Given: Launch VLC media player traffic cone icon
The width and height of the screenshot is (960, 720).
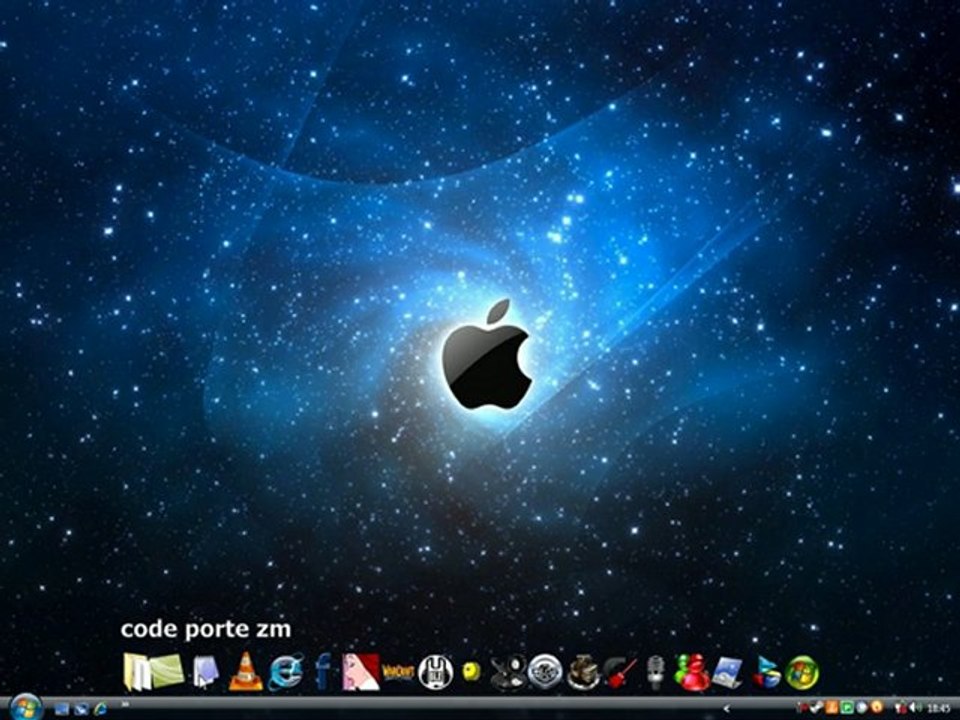Looking at the screenshot, I should [246, 672].
